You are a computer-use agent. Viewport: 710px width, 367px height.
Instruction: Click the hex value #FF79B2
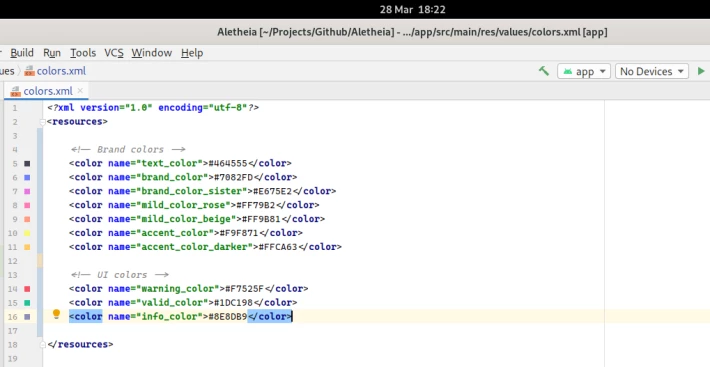(255, 205)
